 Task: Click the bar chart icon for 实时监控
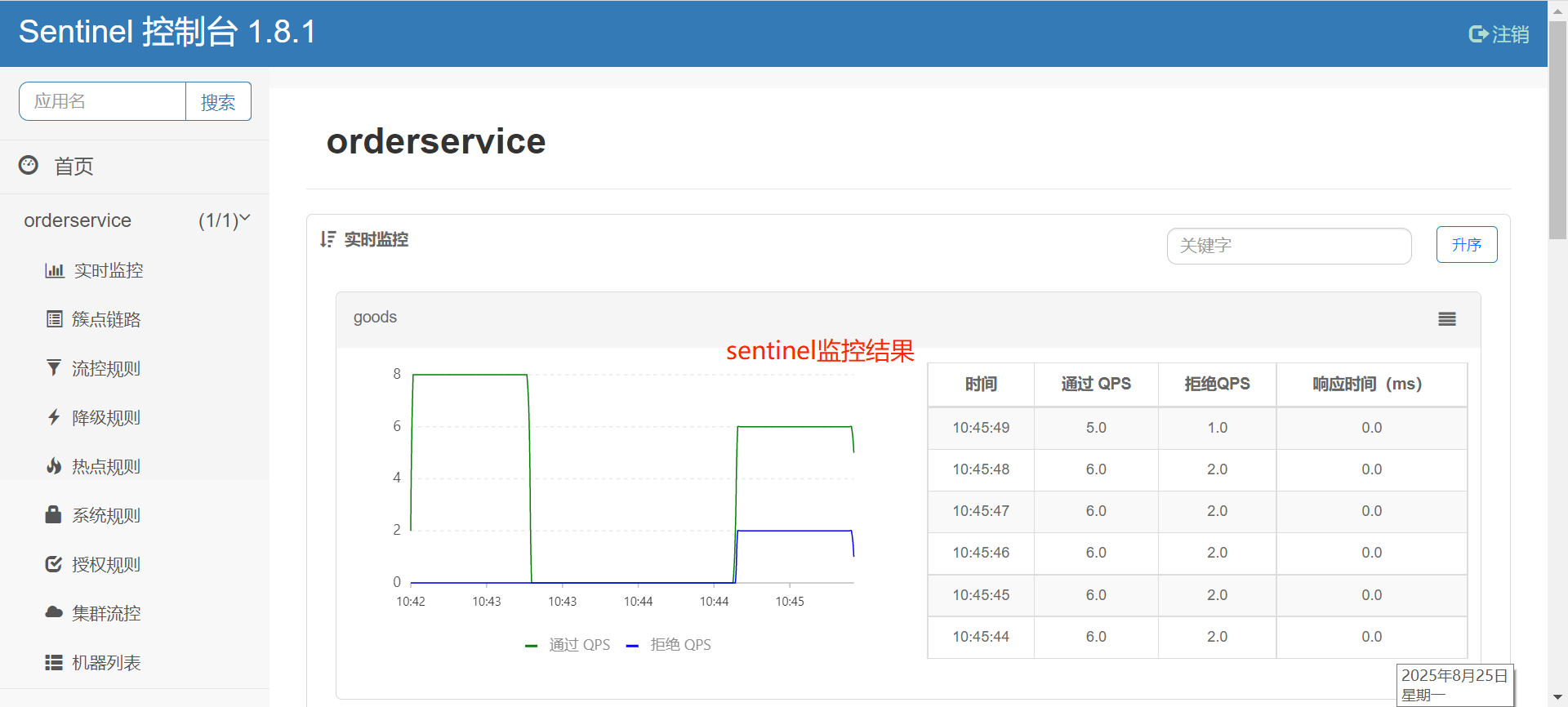tap(54, 270)
